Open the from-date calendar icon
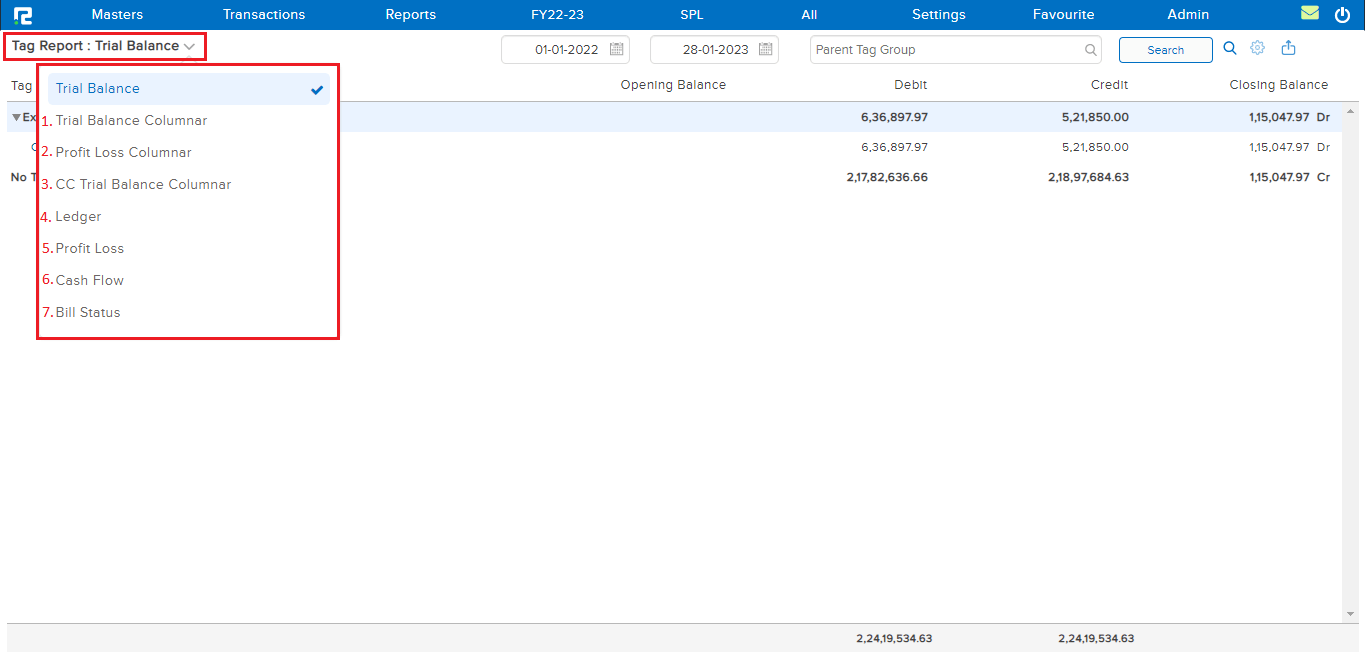Viewport: 1366px width, 657px height. point(617,49)
